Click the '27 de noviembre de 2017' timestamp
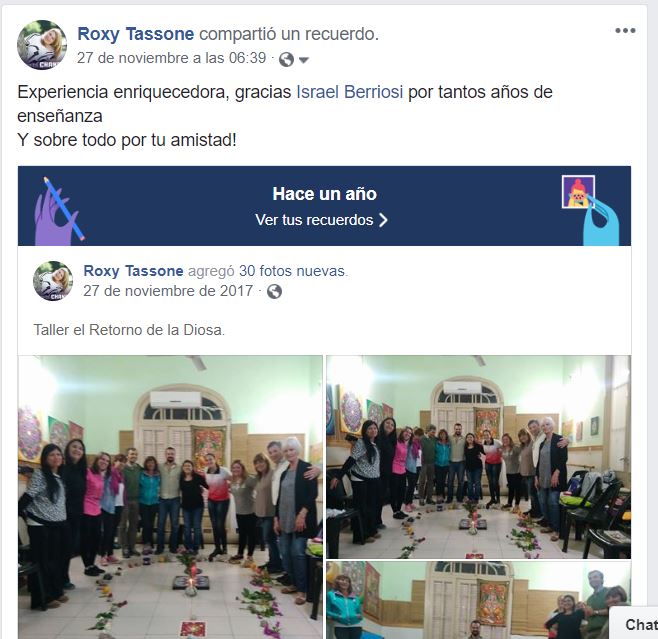658x639 pixels. (x=168, y=291)
